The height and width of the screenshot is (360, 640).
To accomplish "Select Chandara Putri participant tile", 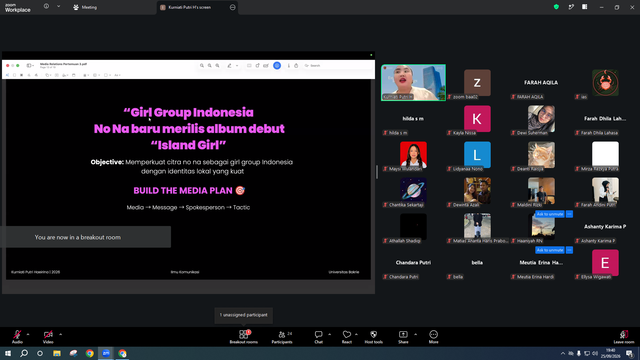I will click(x=413, y=263).
